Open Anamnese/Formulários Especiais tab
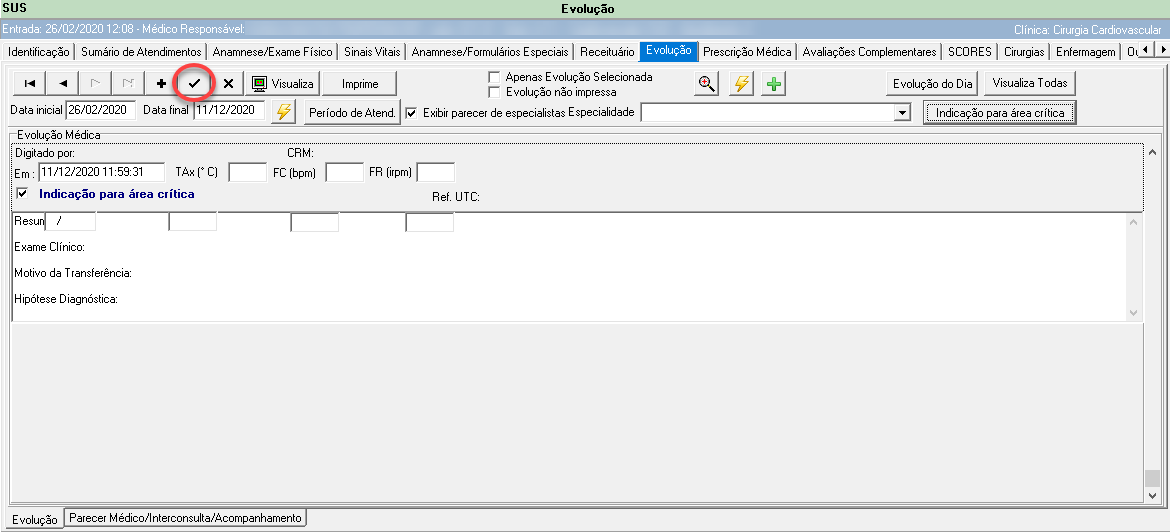This screenshot has height=532, width=1170. click(x=489, y=52)
